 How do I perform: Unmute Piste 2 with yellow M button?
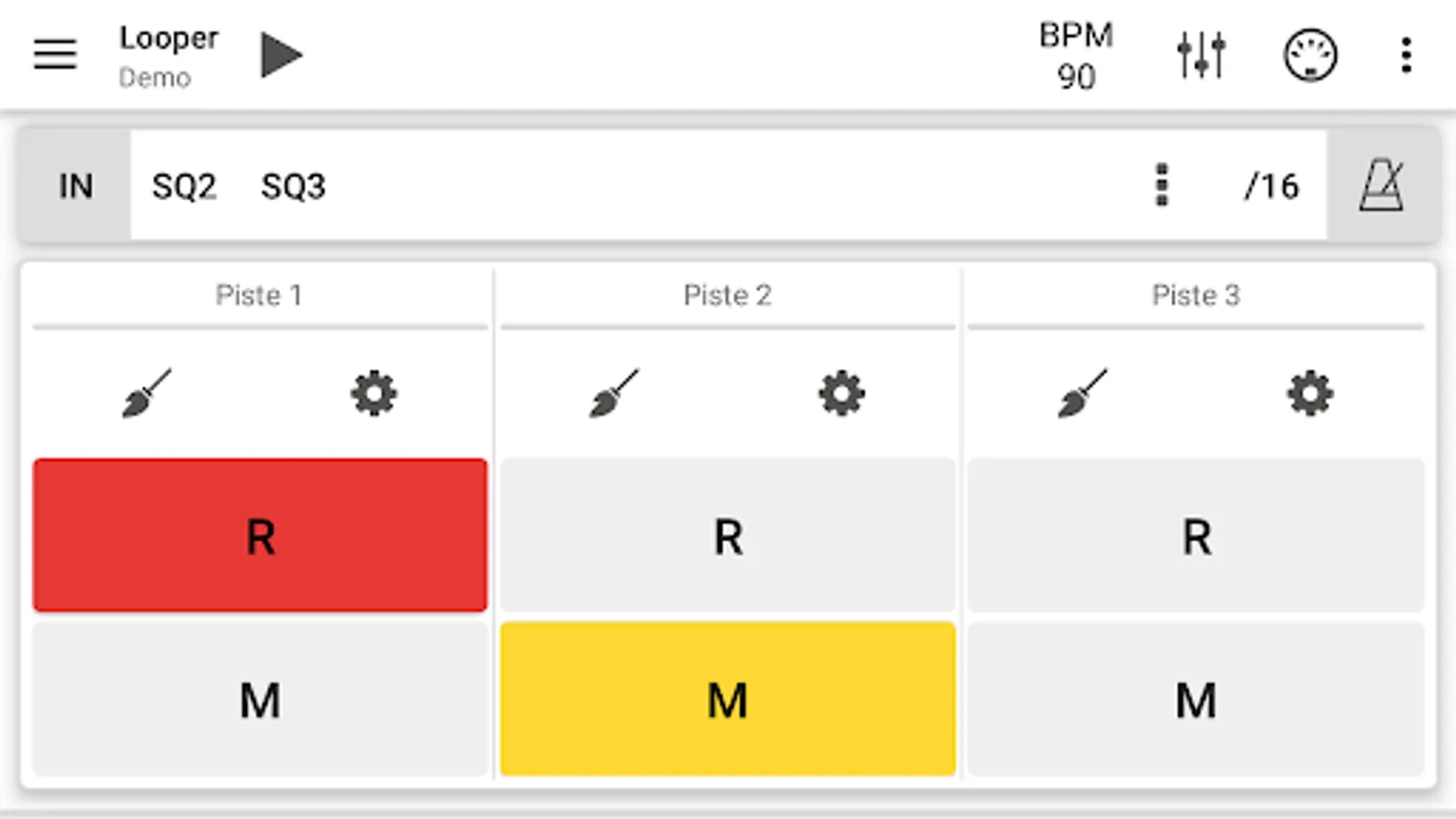click(728, 699)
